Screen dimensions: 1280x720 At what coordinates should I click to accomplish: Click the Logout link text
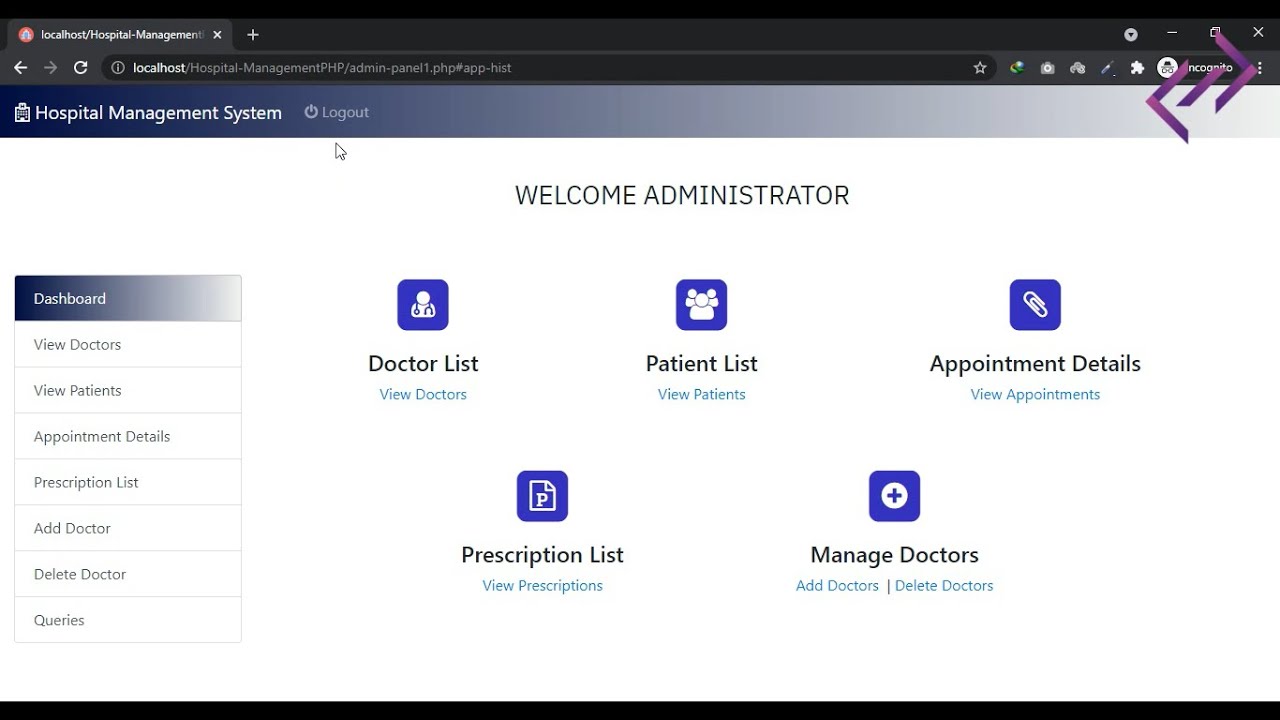tap(345, 112)
